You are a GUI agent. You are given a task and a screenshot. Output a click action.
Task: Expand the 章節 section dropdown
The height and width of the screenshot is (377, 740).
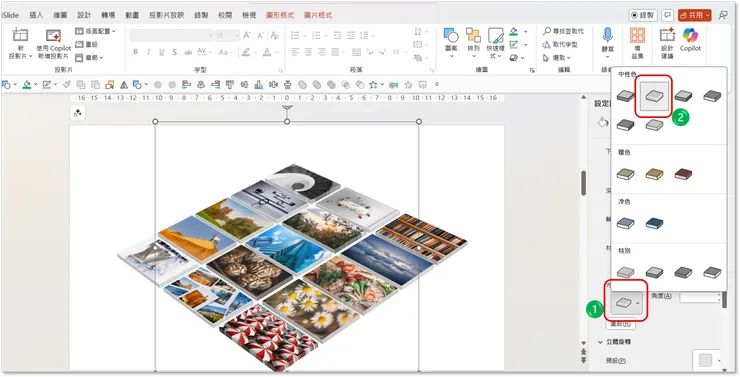click(89, 58)
